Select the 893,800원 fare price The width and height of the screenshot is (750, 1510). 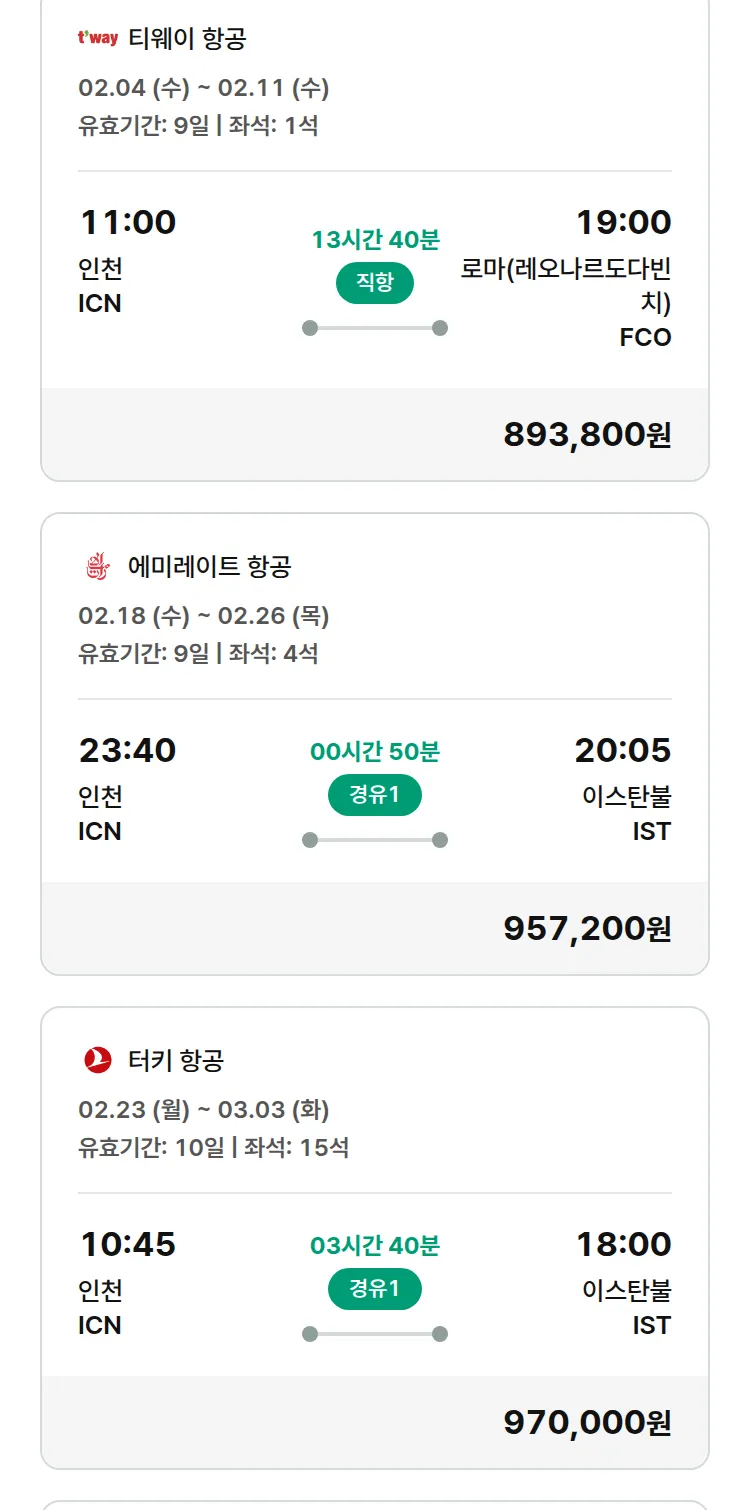click(587, 435)
